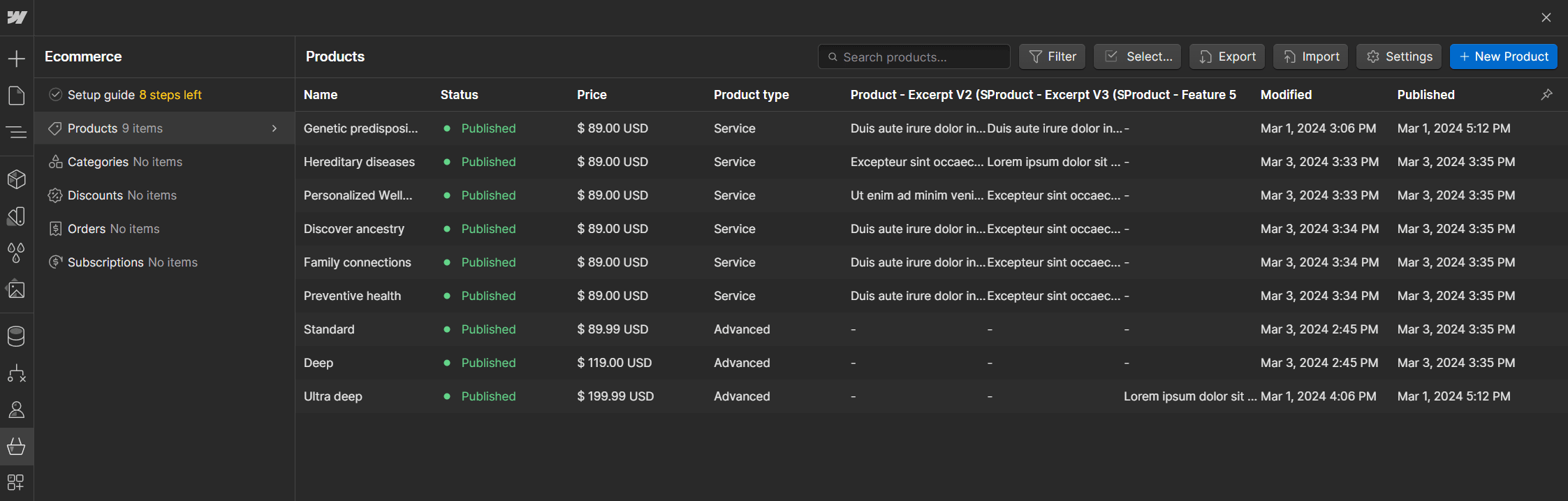Click the Setup guide checkmark icon
Viewport: 1568px width, 501px height.
56,94
